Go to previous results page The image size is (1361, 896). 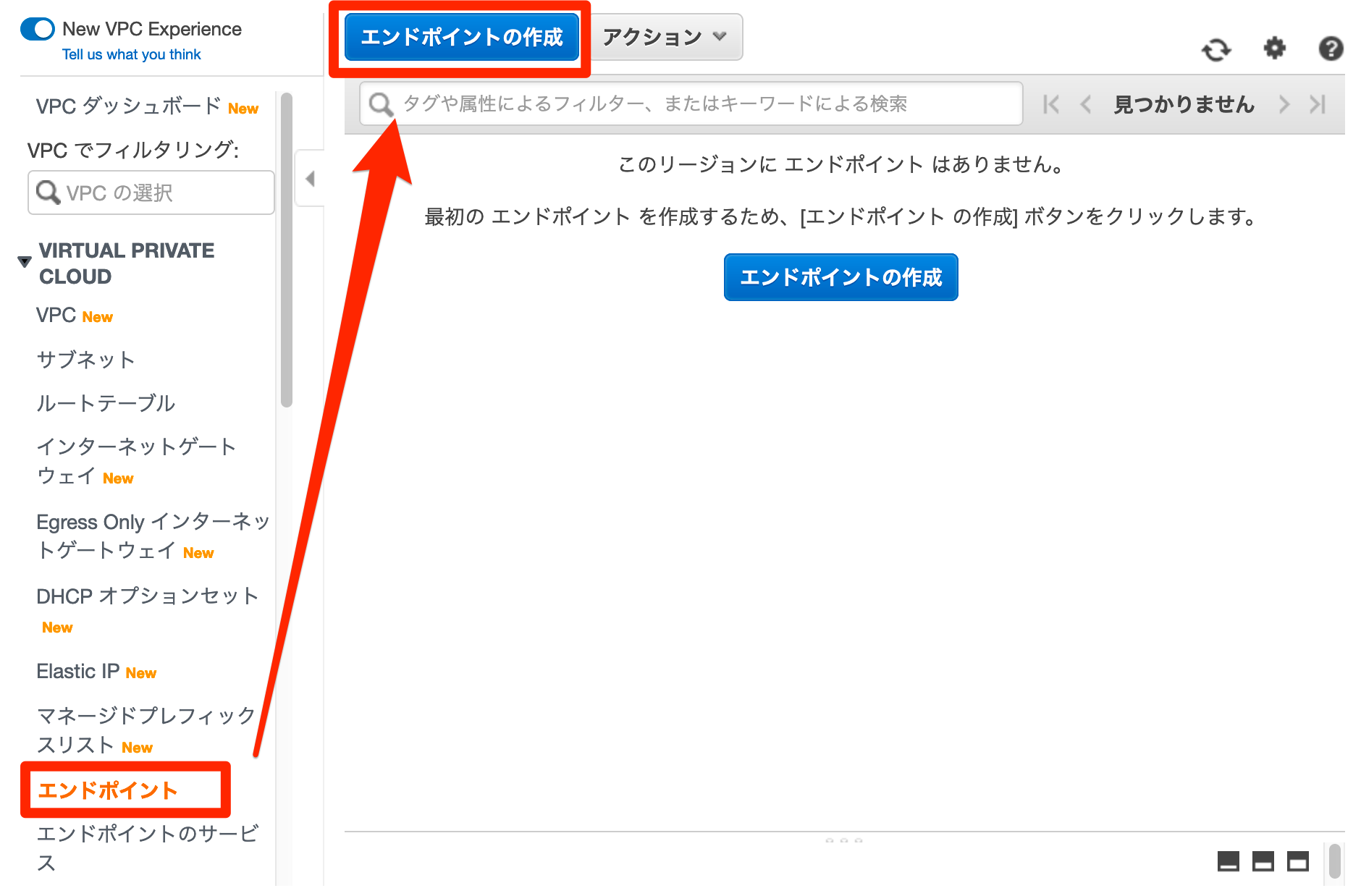(x=1084, y=103)
